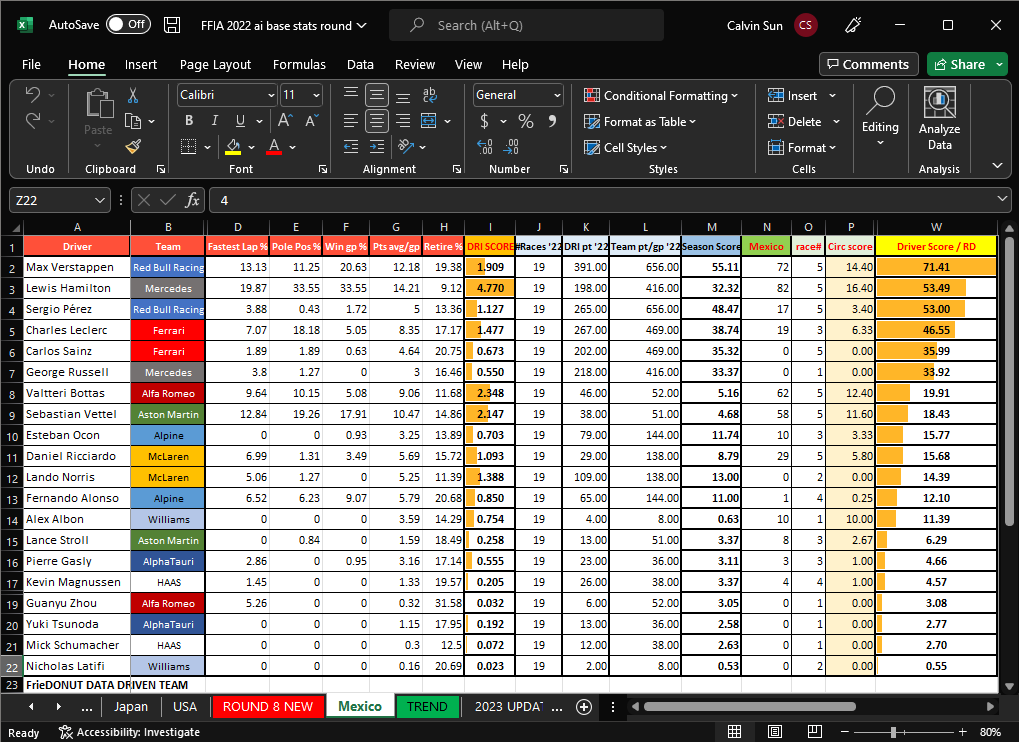Click Delete cells button

pos(794,122)
